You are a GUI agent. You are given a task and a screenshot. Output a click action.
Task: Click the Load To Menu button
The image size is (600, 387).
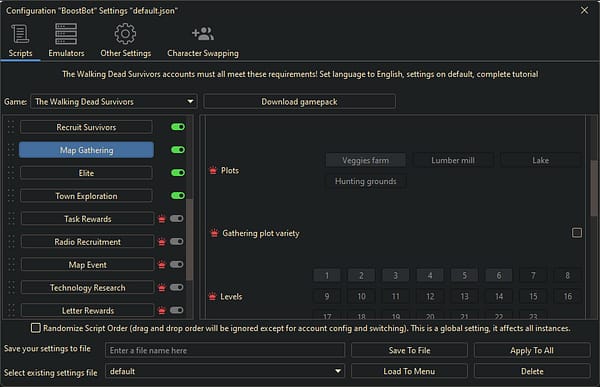409,371
